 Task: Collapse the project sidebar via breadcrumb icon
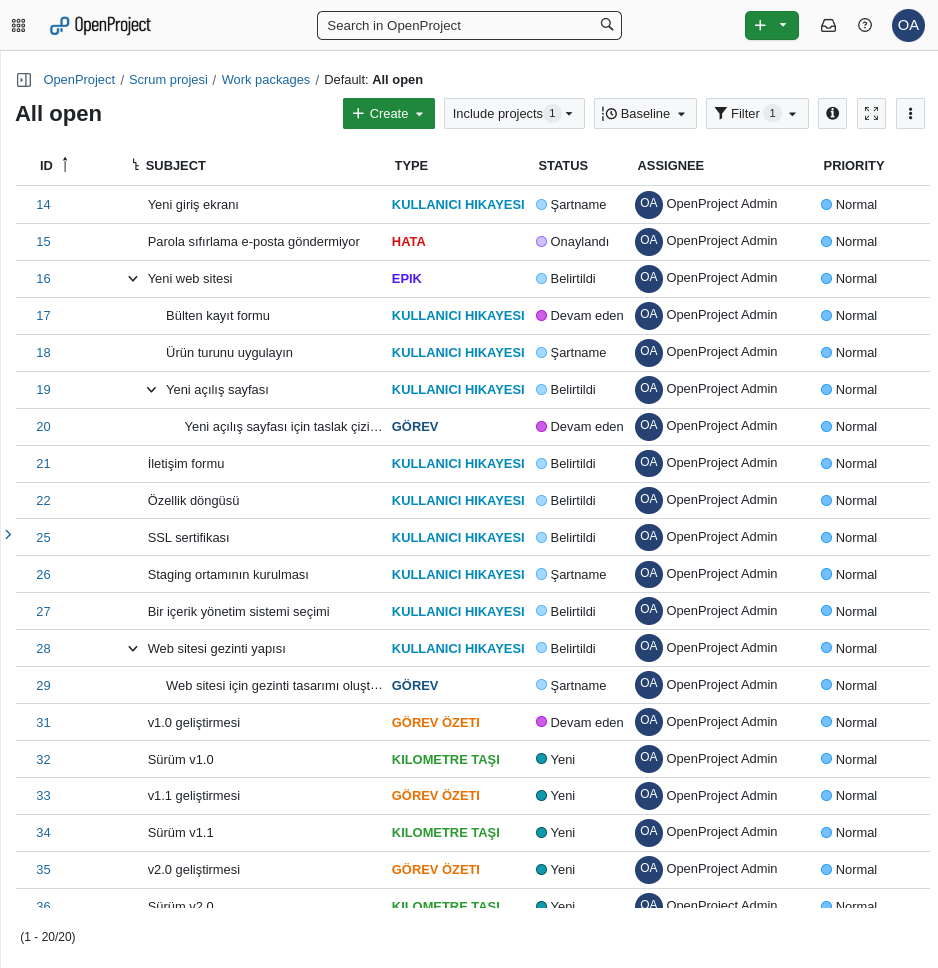tap(22, 79)
